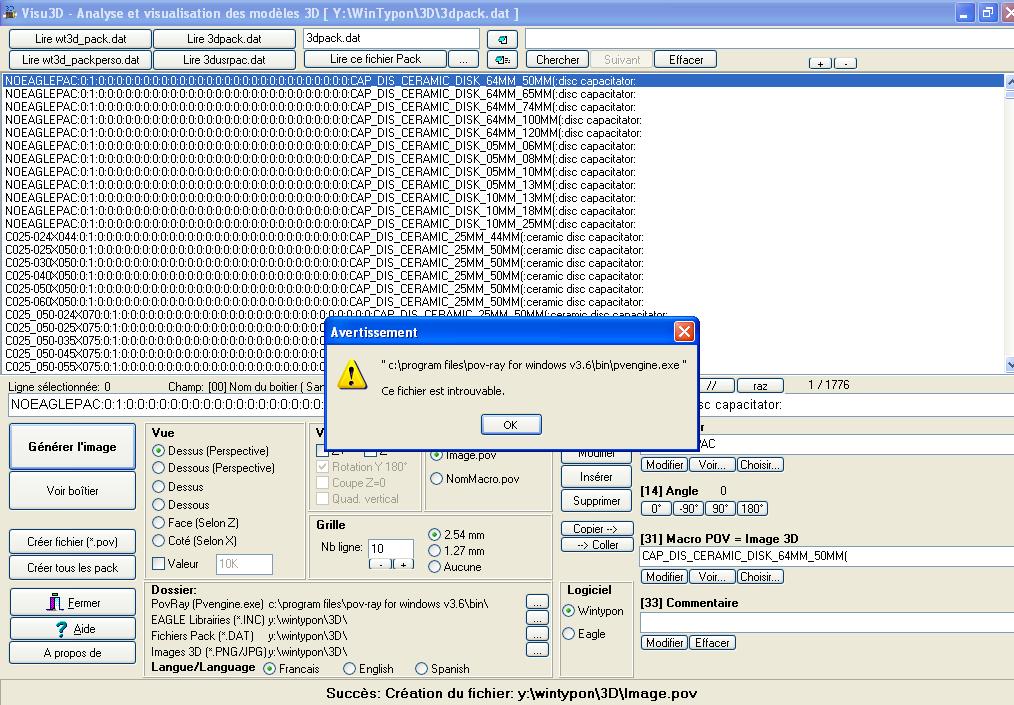Click Lire 3dpack.dat button
Viewport: 1014px width, 705px height.
[x=224, y=39]
